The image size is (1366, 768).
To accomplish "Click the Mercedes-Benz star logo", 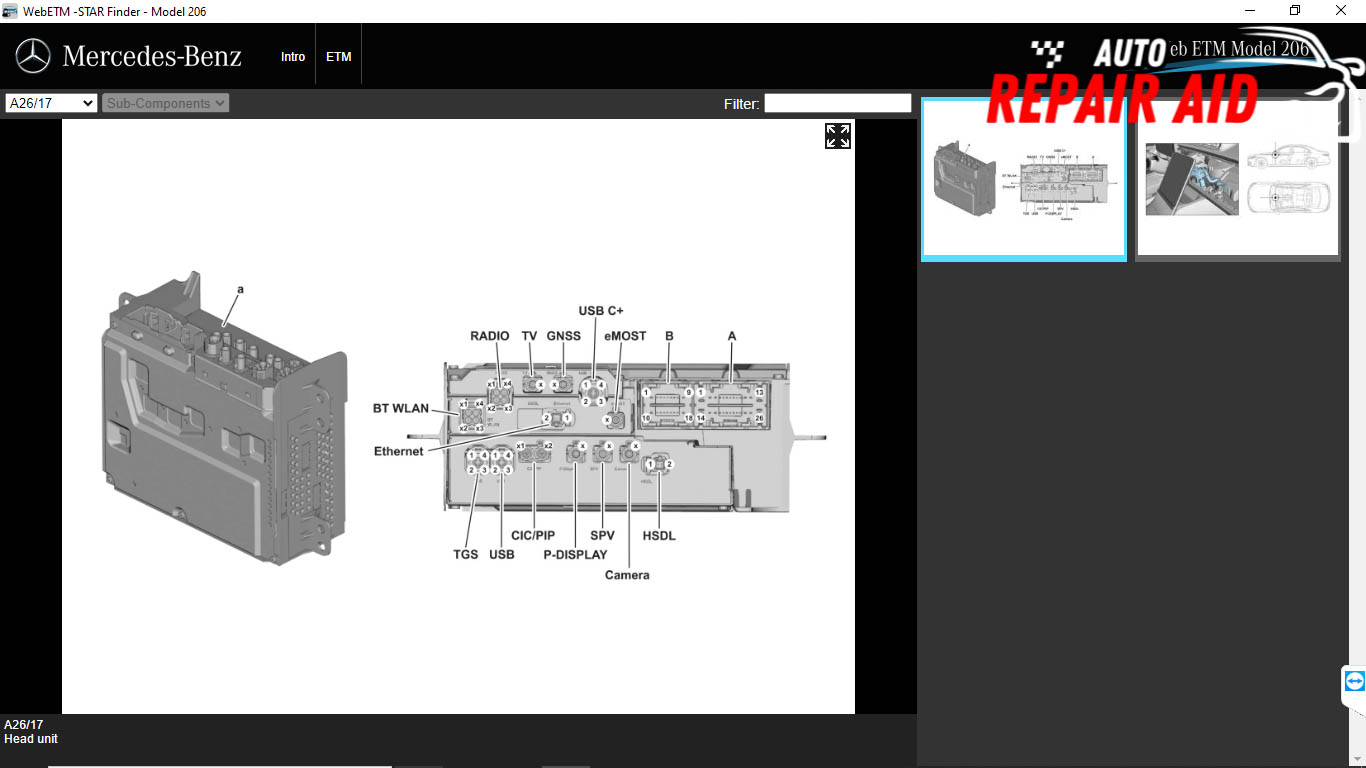I will pyautogui.click(x=33, y=56).
